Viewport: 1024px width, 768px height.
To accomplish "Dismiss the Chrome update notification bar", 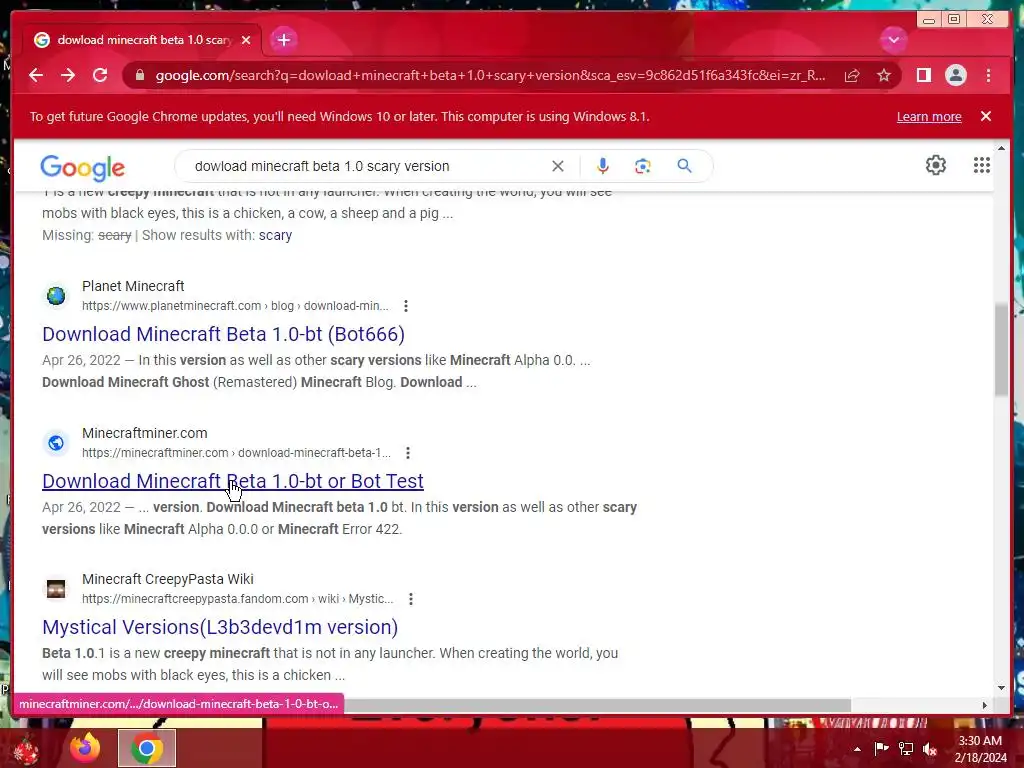I will tap(985, 116).
